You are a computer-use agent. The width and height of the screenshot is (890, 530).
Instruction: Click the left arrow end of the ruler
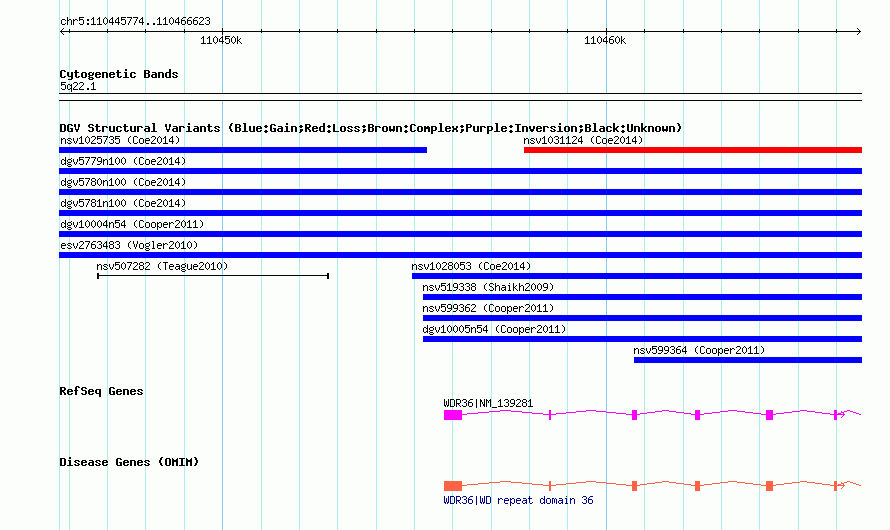point(62,31)
